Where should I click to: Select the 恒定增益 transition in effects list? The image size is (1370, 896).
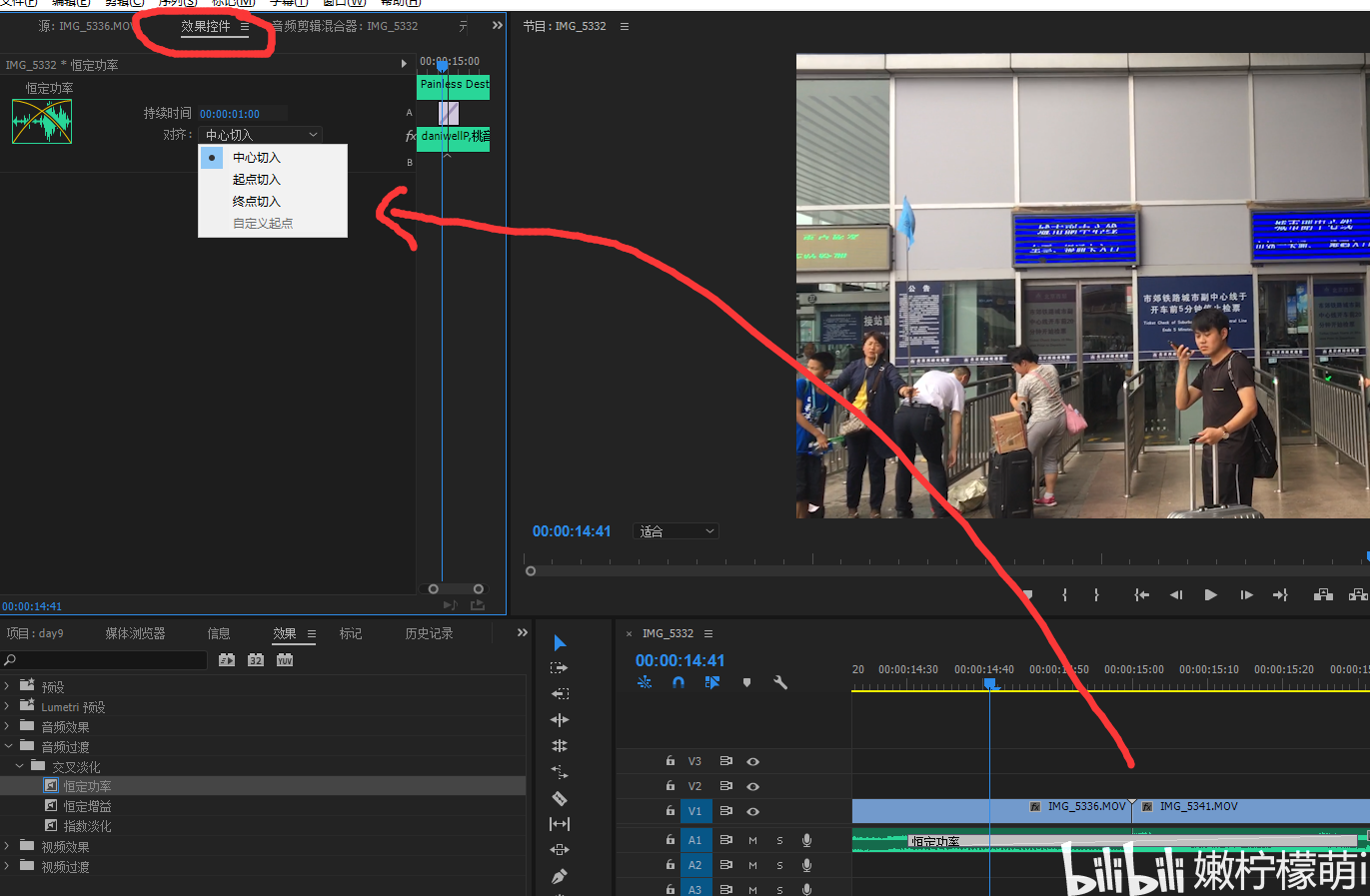point(87,806)
